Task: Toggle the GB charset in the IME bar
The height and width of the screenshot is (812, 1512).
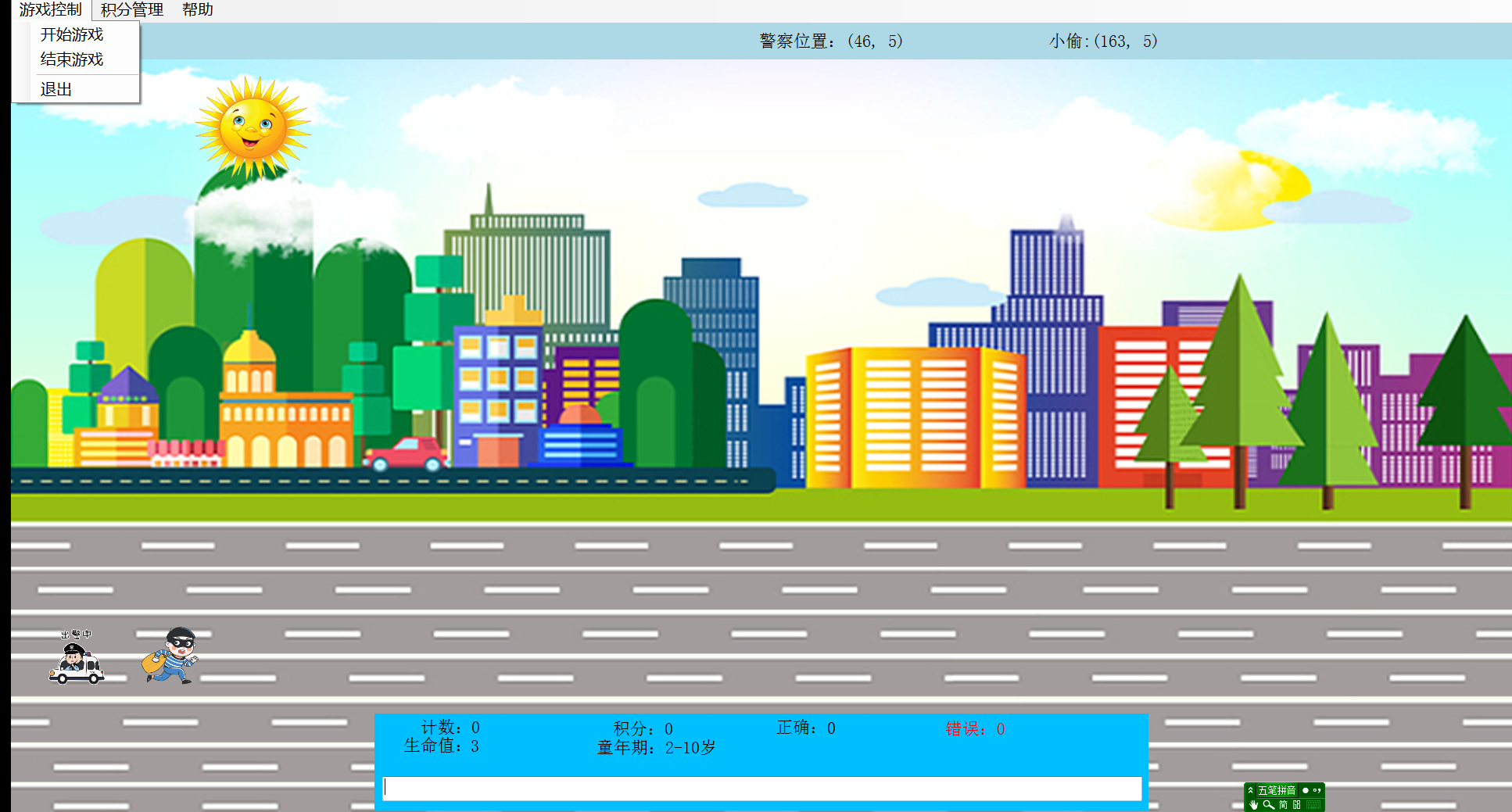Action: pos(1297,805)
